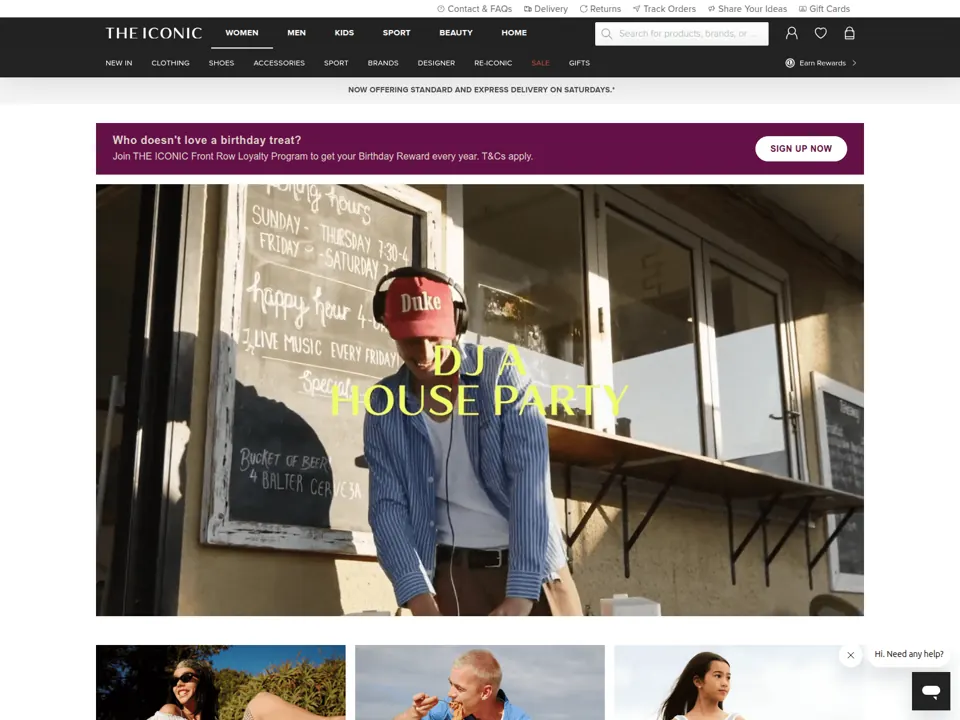The height and width of the screenshot is (720, 960).
Task: Open the CLOTHING menu
Action: (170, 63)
